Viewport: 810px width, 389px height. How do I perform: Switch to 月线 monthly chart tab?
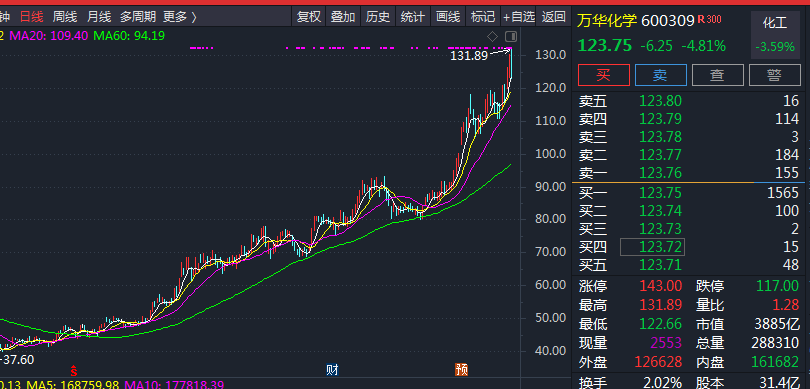[99, 17]
